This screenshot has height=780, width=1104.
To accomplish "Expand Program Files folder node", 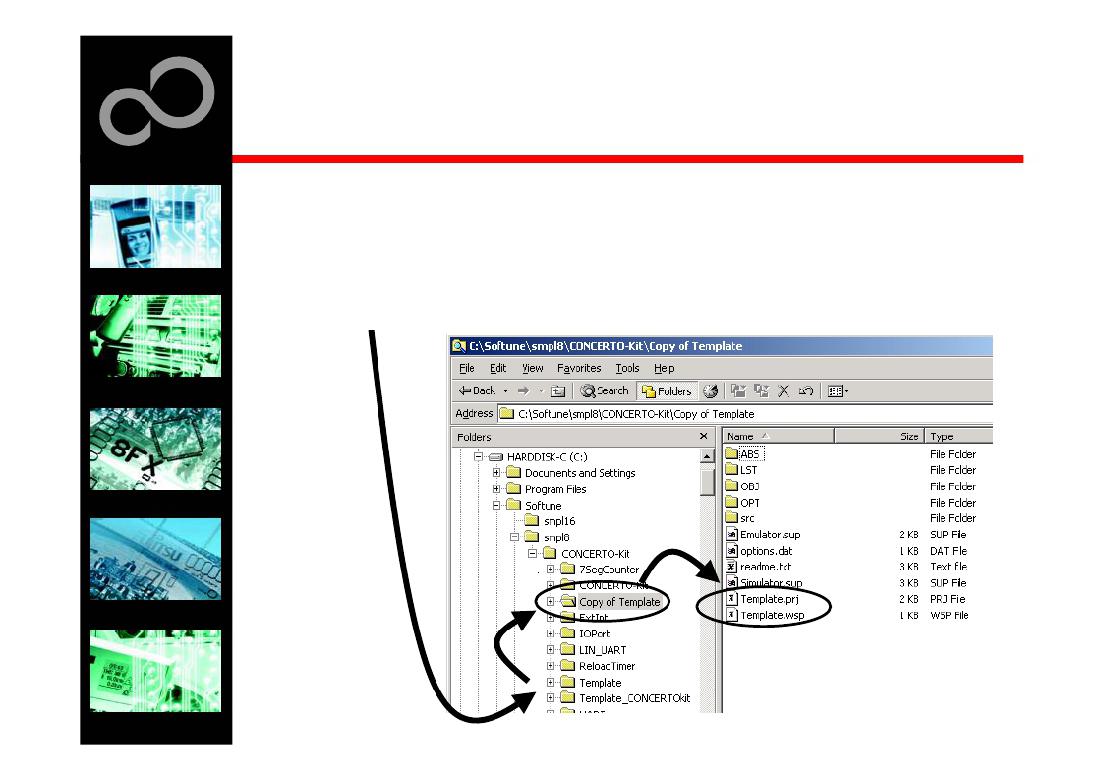I will pyautogui.click(x=496, y=489).
